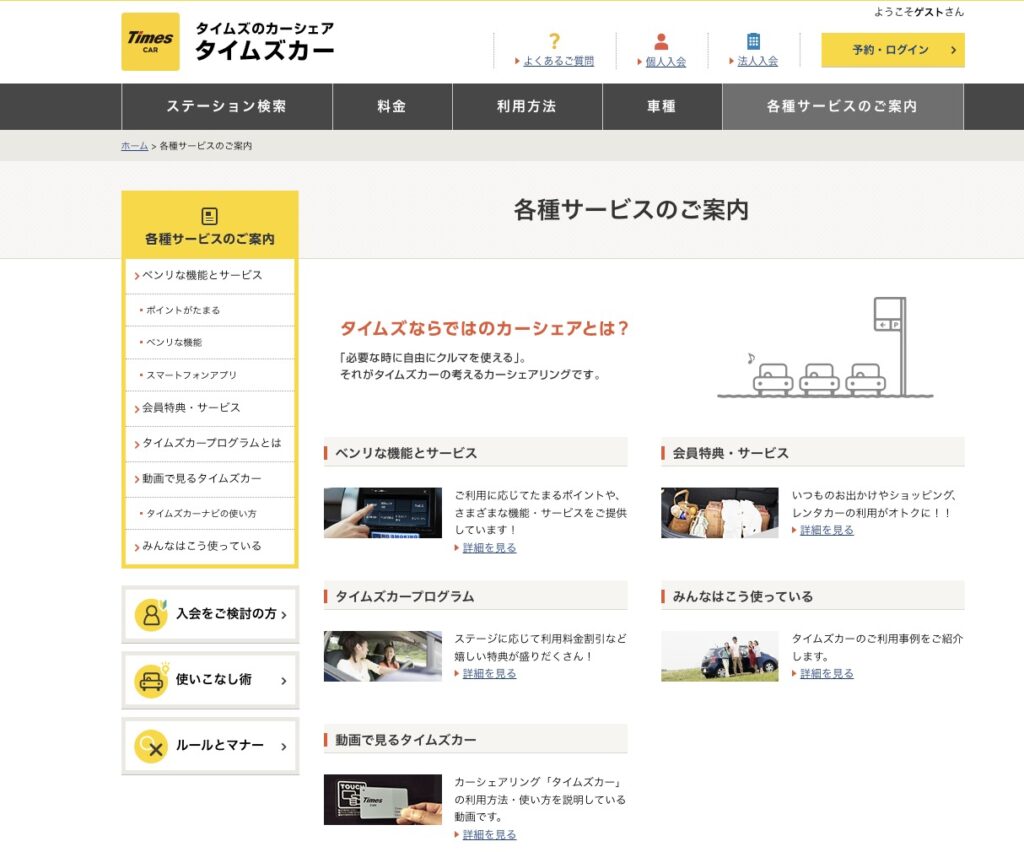1024x852 pixels.
Task: Open 詳細を見る under みんなはこう使っている section
Action: pyautogui.click(x=827, y=674)
